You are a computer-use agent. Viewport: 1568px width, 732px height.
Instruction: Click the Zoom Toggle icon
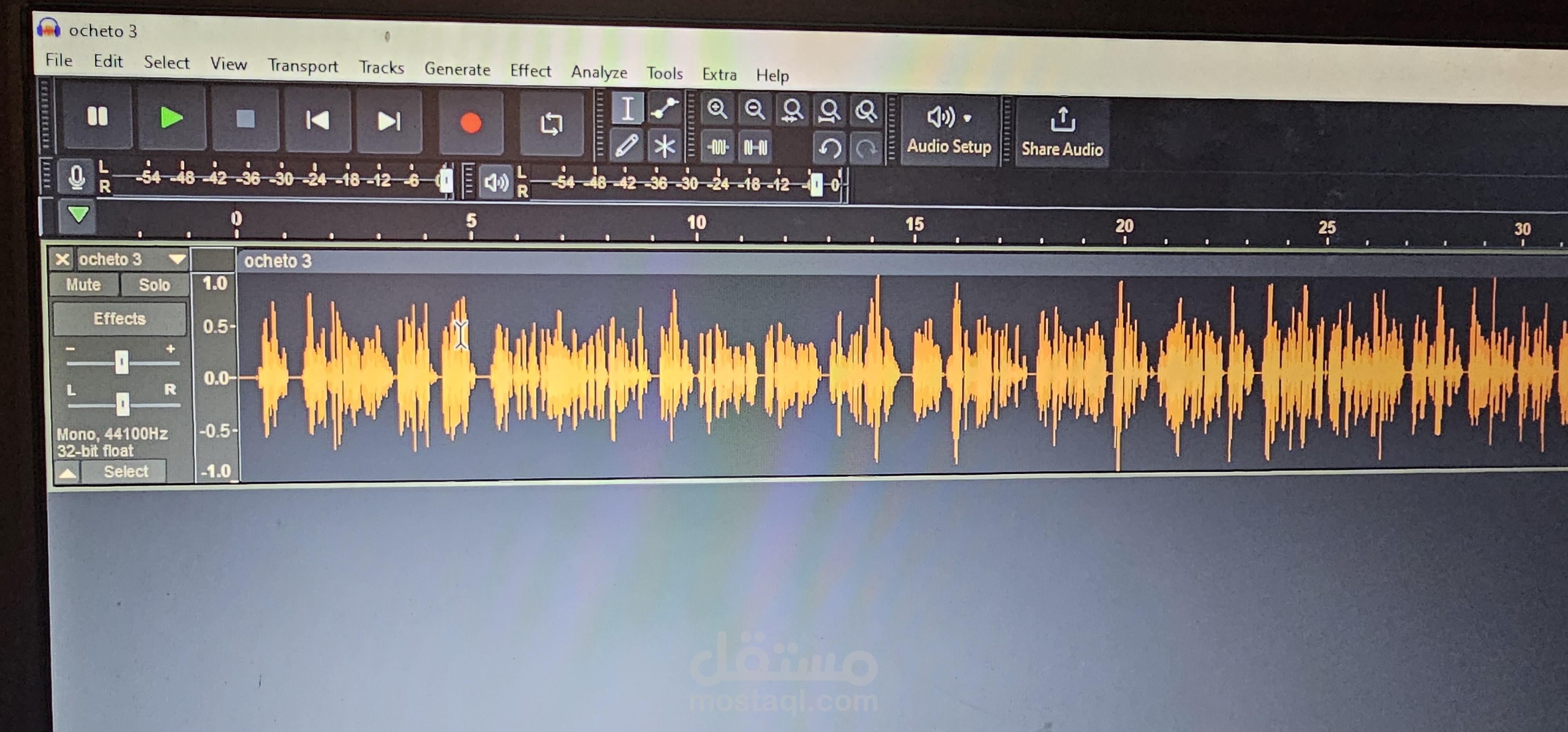(x=866, y=112)
